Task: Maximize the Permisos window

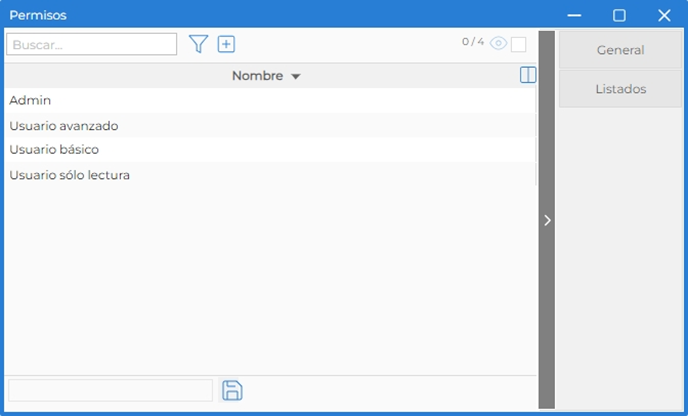Action: click(x=619, y=15)
